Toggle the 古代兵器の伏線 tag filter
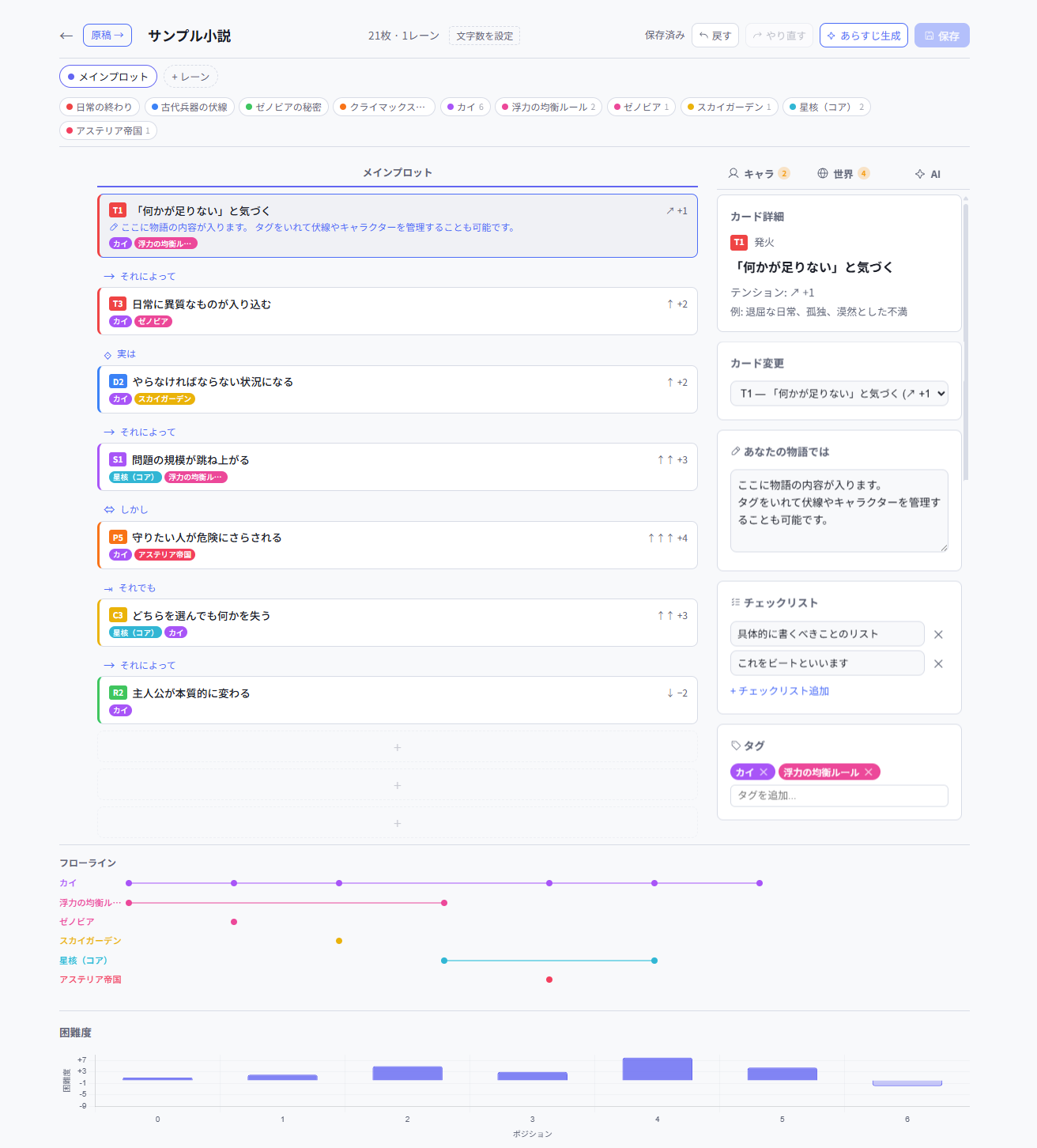The width and height of the screenshot is (1037, 1148). pos(190,107)
